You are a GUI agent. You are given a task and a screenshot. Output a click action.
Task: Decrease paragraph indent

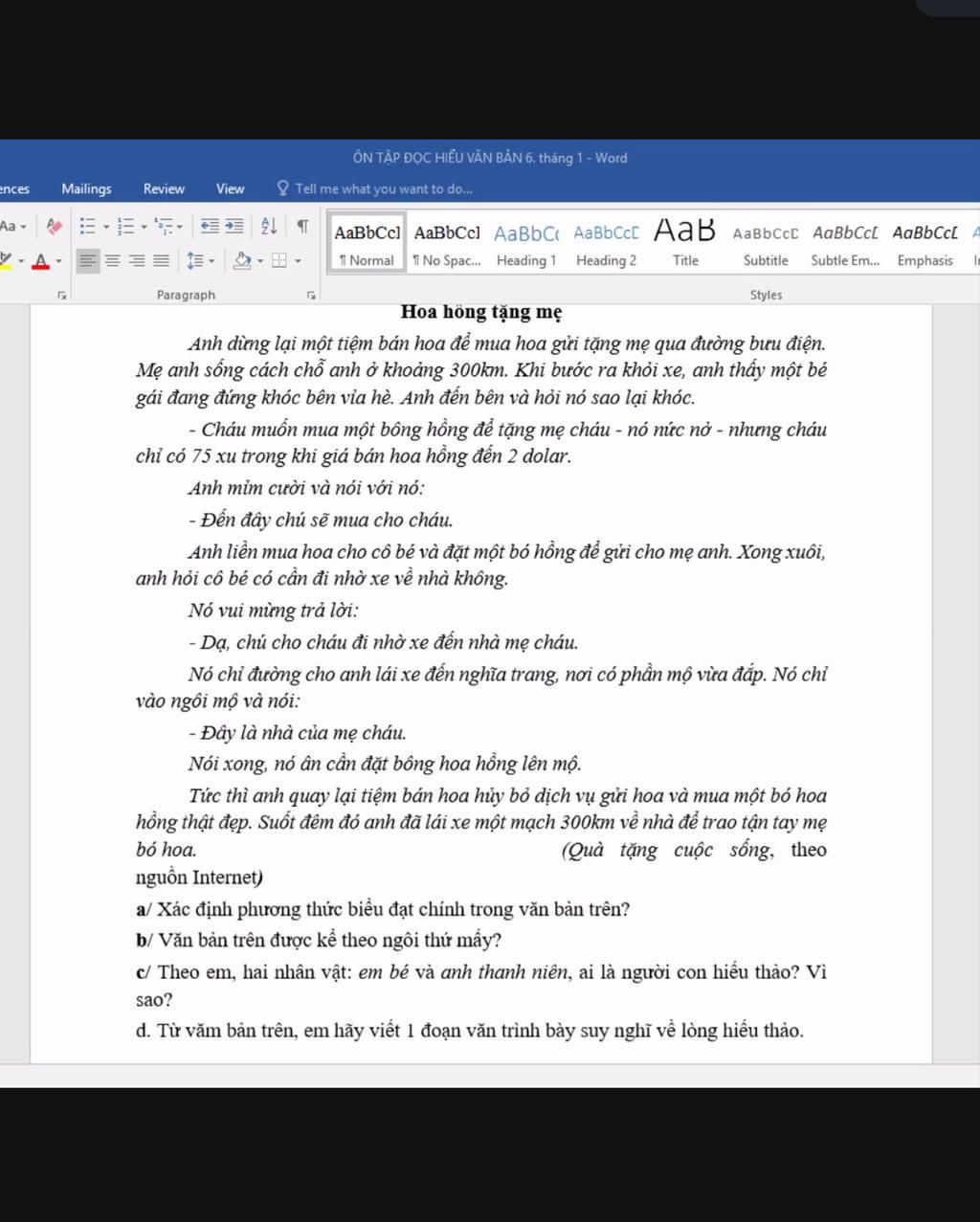pyautogui.click(x=210, y=226)
